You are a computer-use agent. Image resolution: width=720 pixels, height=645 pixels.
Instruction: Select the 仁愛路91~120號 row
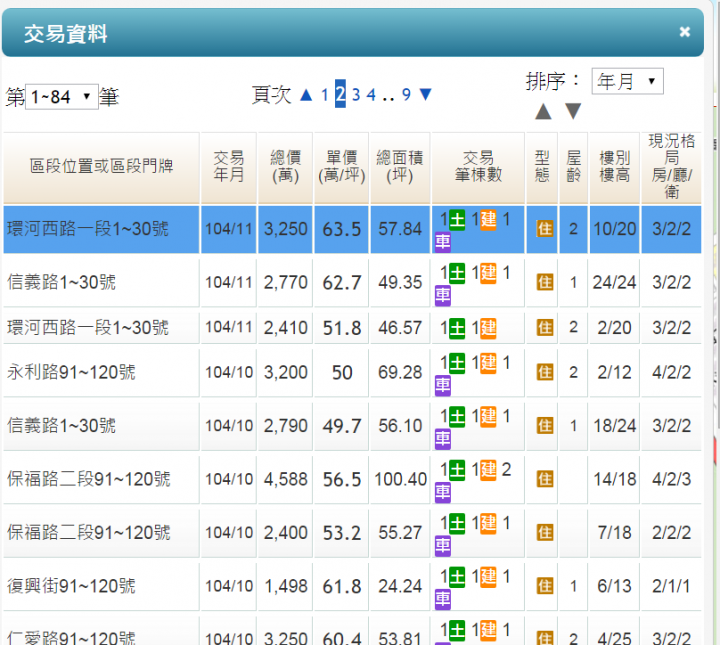tap(352, 631)
